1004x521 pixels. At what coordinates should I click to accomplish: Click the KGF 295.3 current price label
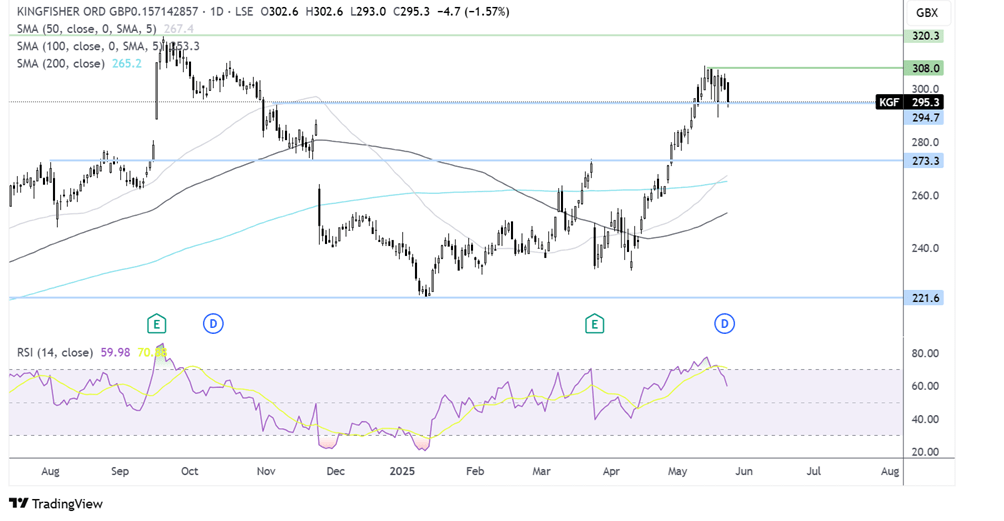(x=909, y=102)
